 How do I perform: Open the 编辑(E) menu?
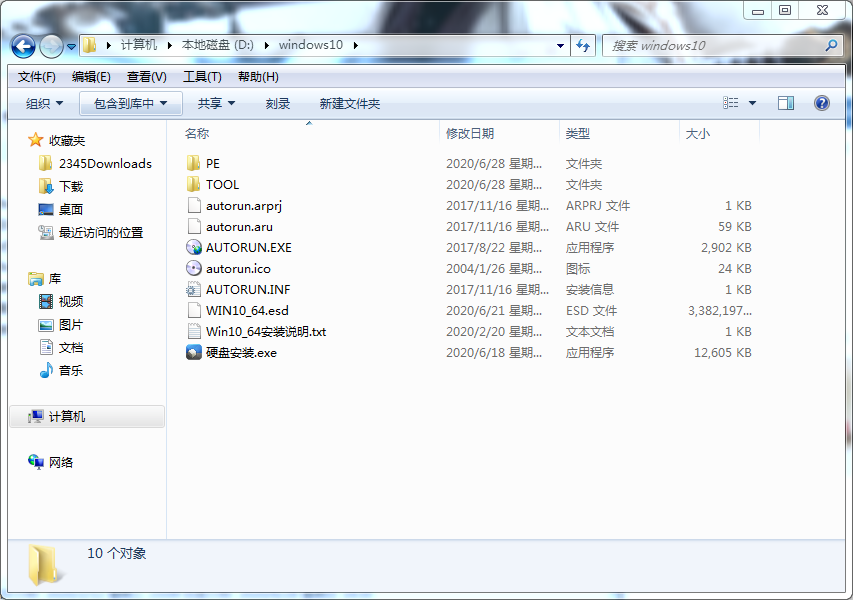tap(91, 77)
